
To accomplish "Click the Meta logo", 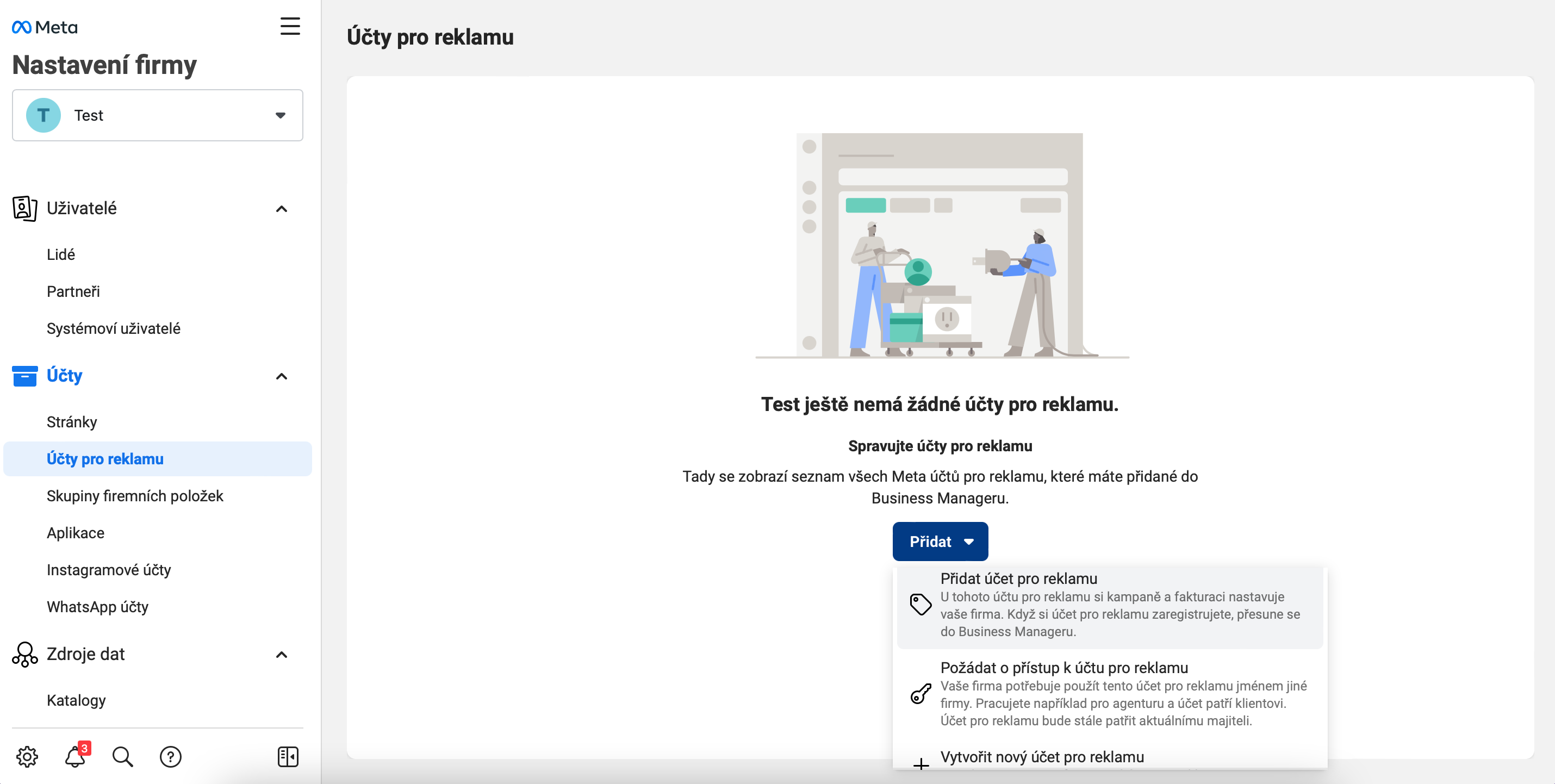I will (45, 27).
